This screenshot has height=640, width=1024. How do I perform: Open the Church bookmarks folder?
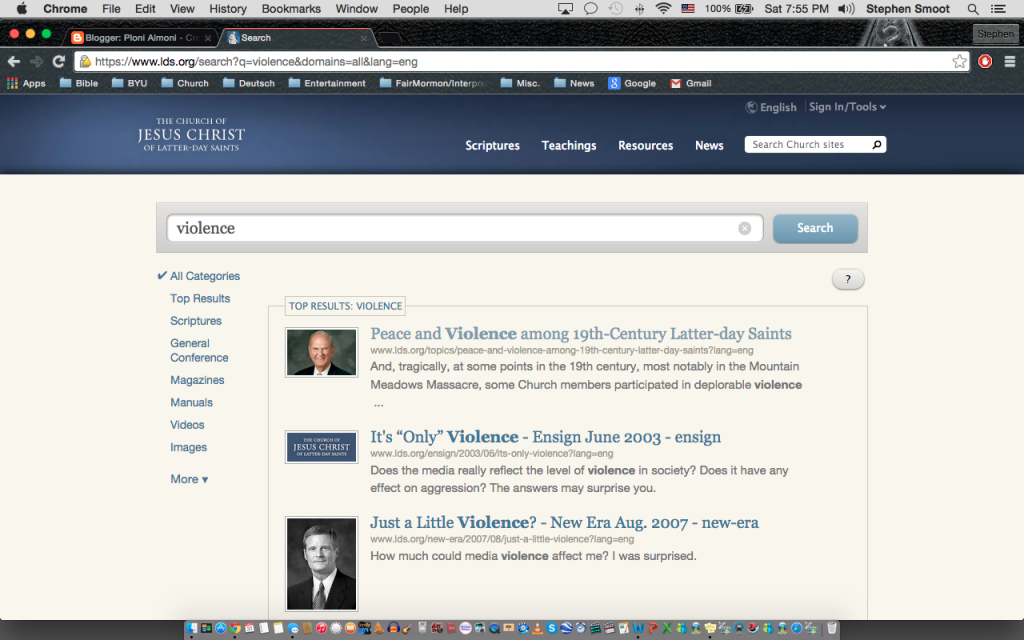[185, 83]
